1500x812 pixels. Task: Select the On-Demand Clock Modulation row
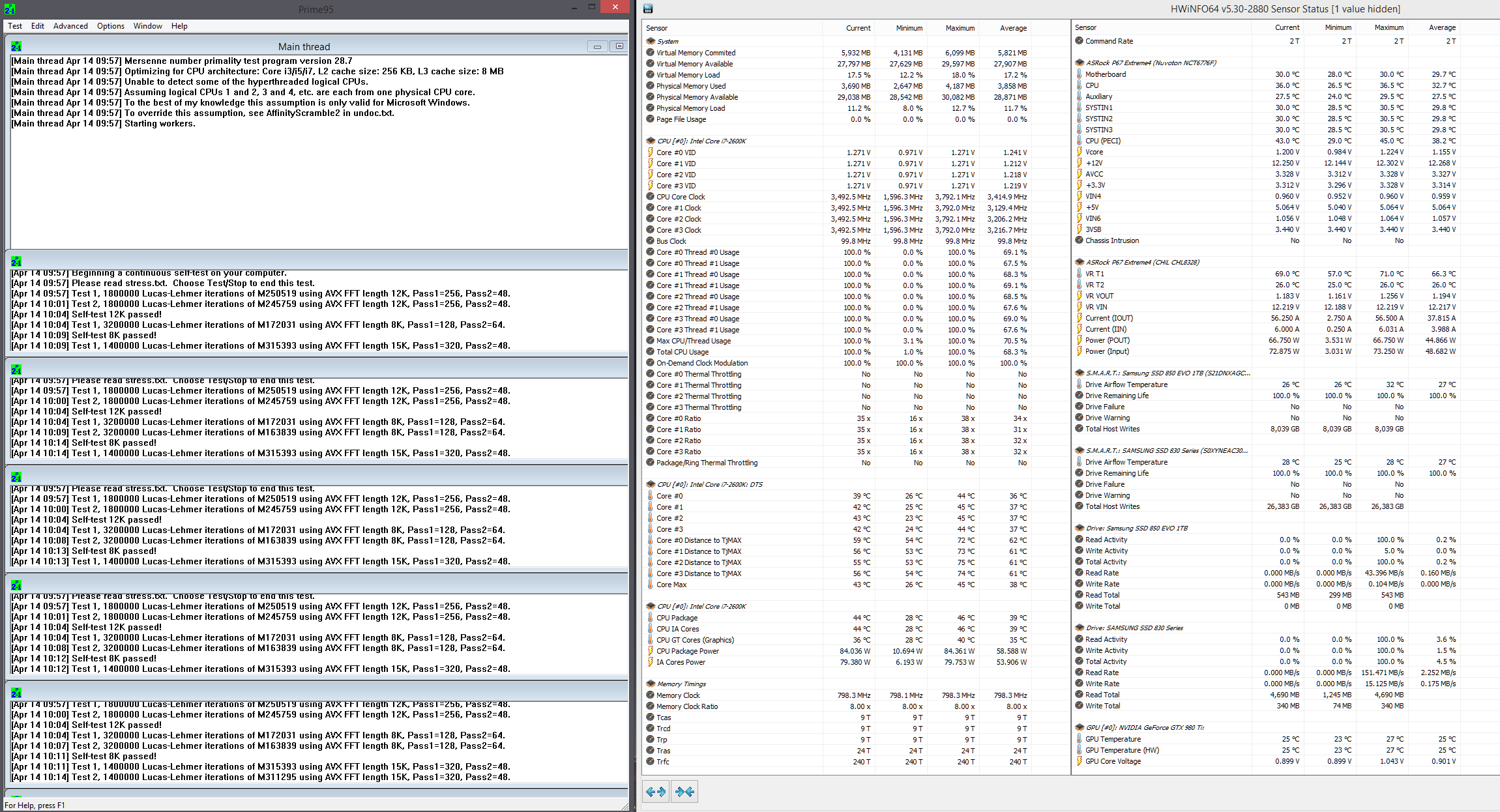pyautogui.click(x=836, y=363)
